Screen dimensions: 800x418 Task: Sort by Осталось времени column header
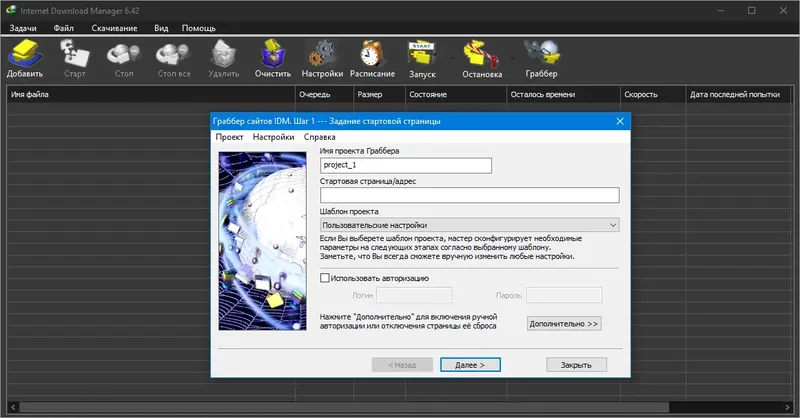coord(564,94)
